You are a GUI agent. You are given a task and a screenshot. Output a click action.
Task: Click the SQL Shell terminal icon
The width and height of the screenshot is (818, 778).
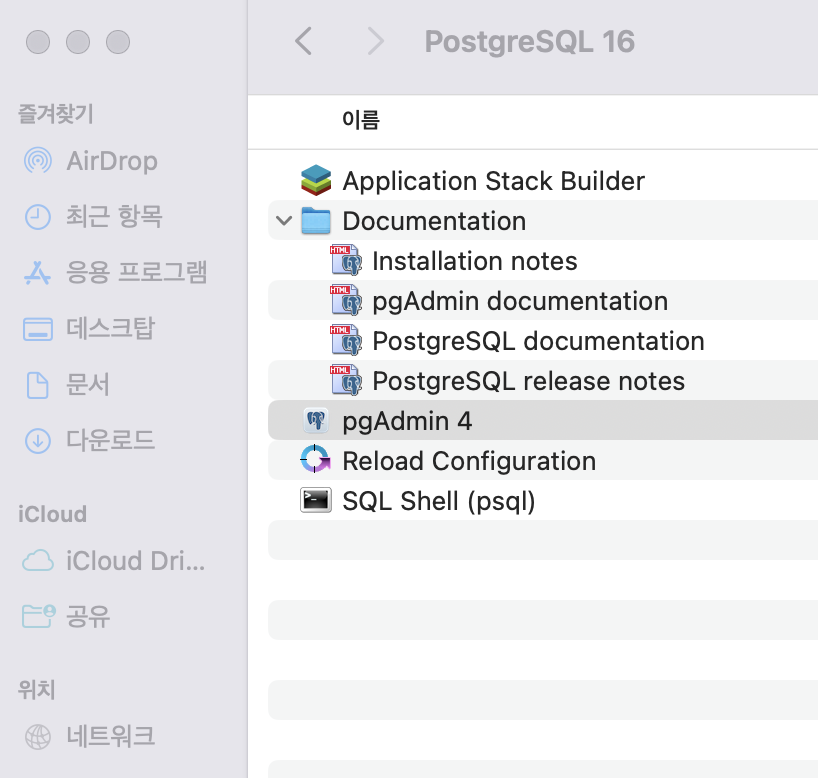[316, 500]
